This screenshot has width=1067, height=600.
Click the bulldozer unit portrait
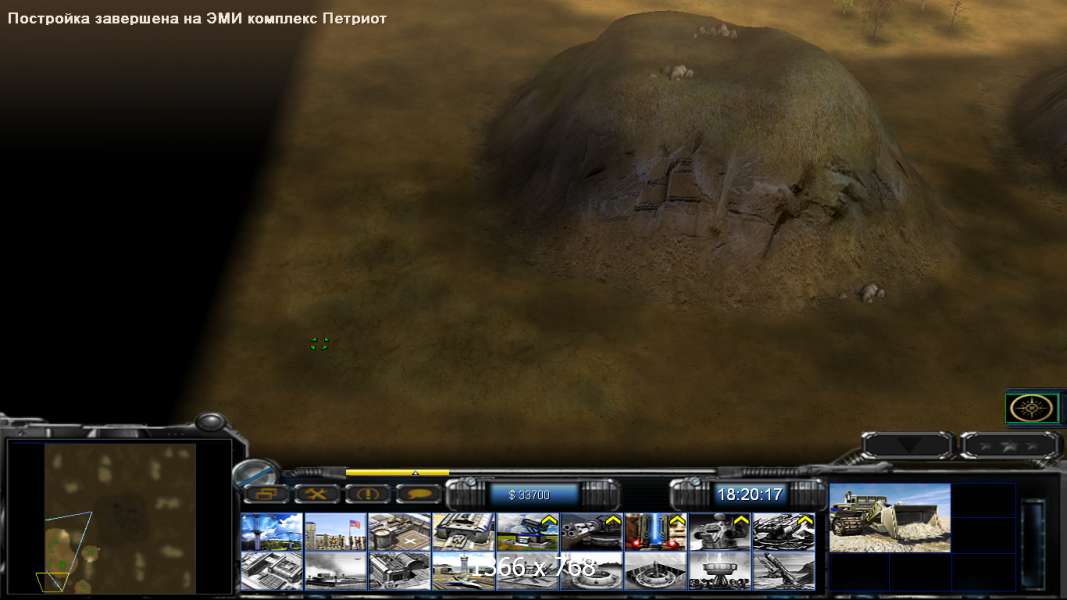(x=890, y=518)
